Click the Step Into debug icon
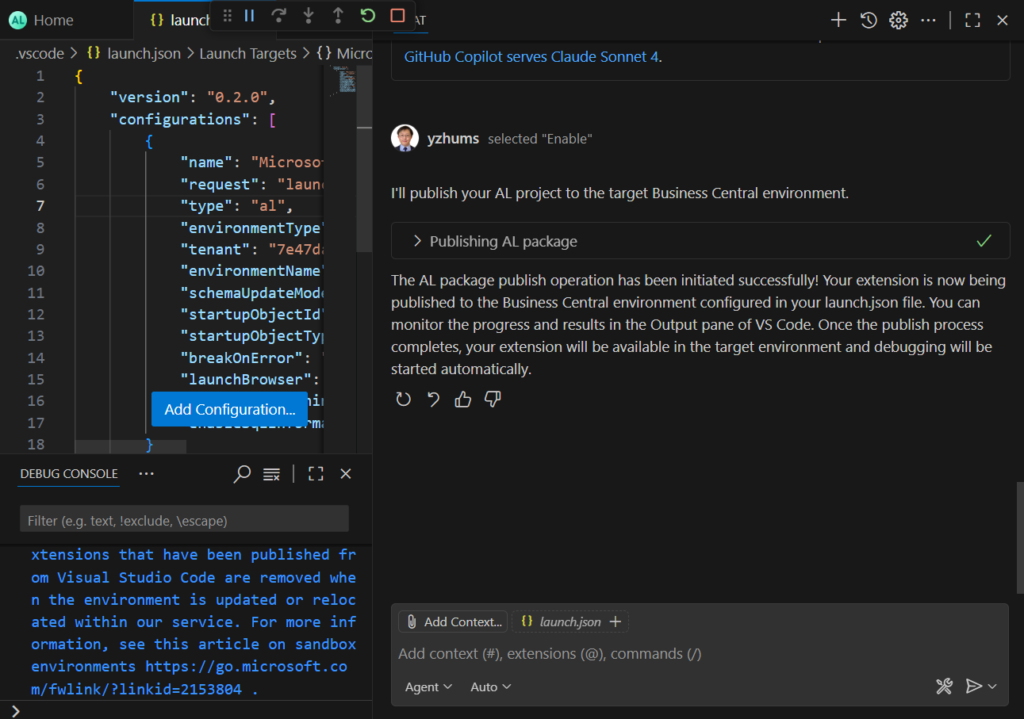1024x719 pixels. point(309,15)
